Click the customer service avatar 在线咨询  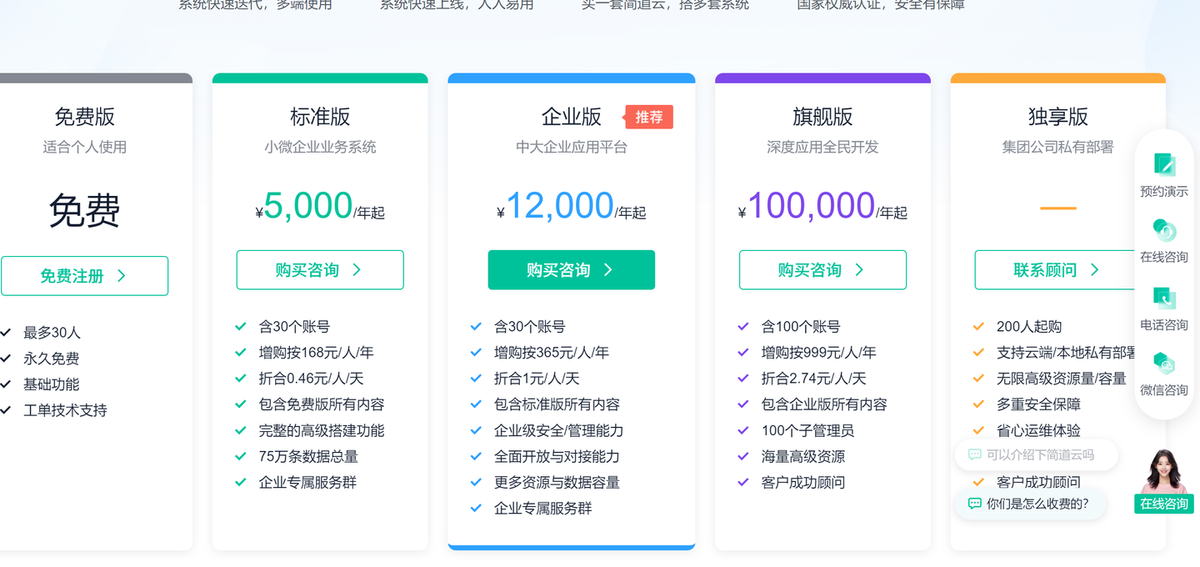coord(1164,479)
